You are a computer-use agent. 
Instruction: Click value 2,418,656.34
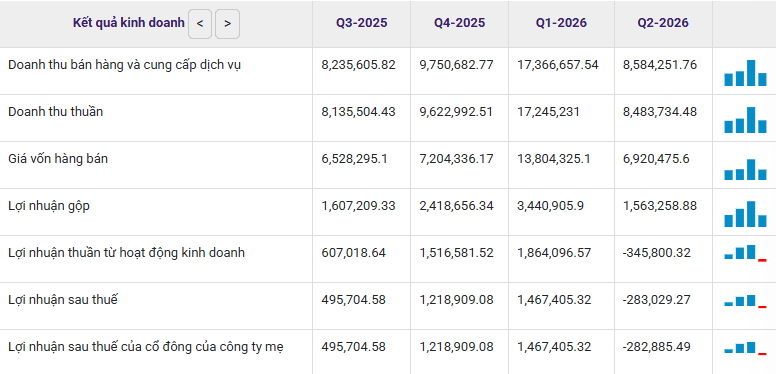pyautogui.click(x=456, y=206)
